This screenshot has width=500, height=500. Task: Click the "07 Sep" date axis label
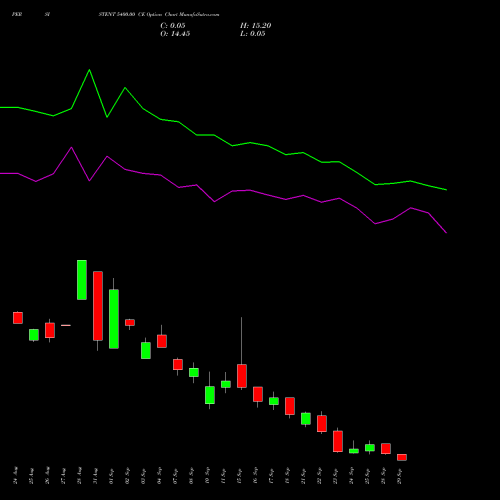tap(175, 476)
